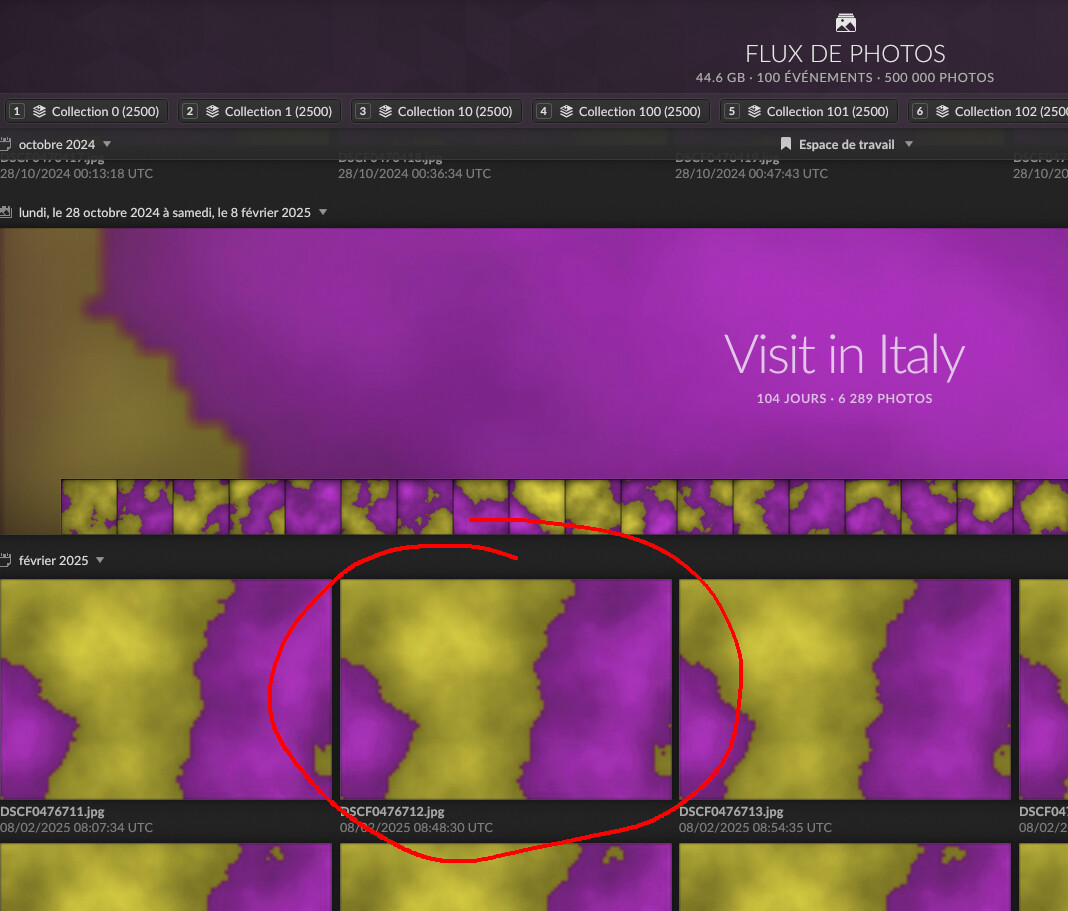Click the first thumbnail in the event filmstrip
Image resolution: width=1068 pixels, height=911 pixels.
pos(89,506)
